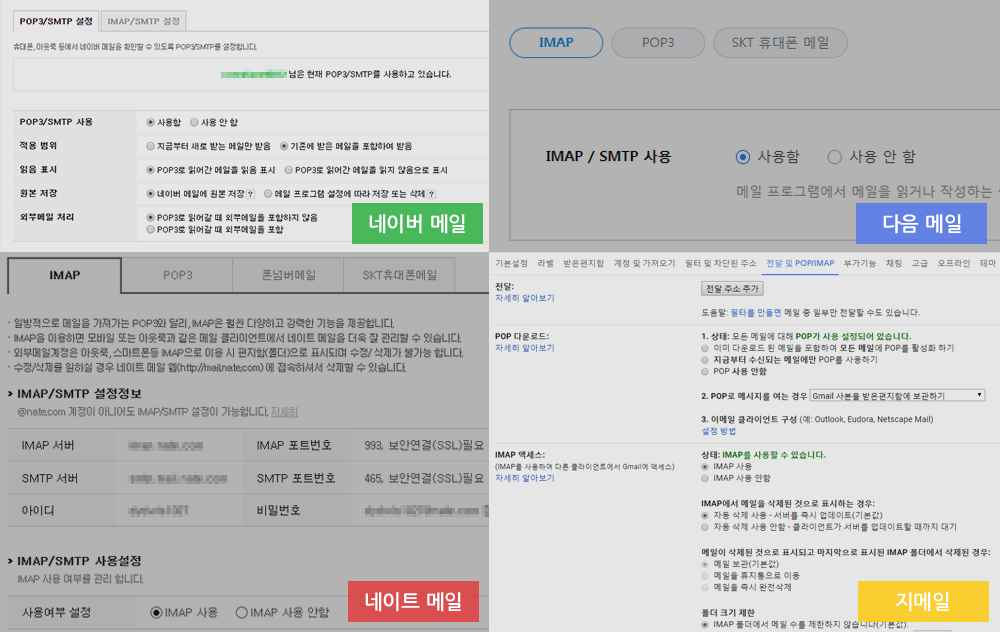The height and width of the screenshot is (632, 1000).
Task: Select IMAP 폴더에서 메일 수를 제한하지 않습니다
Action: coord(705,625)
